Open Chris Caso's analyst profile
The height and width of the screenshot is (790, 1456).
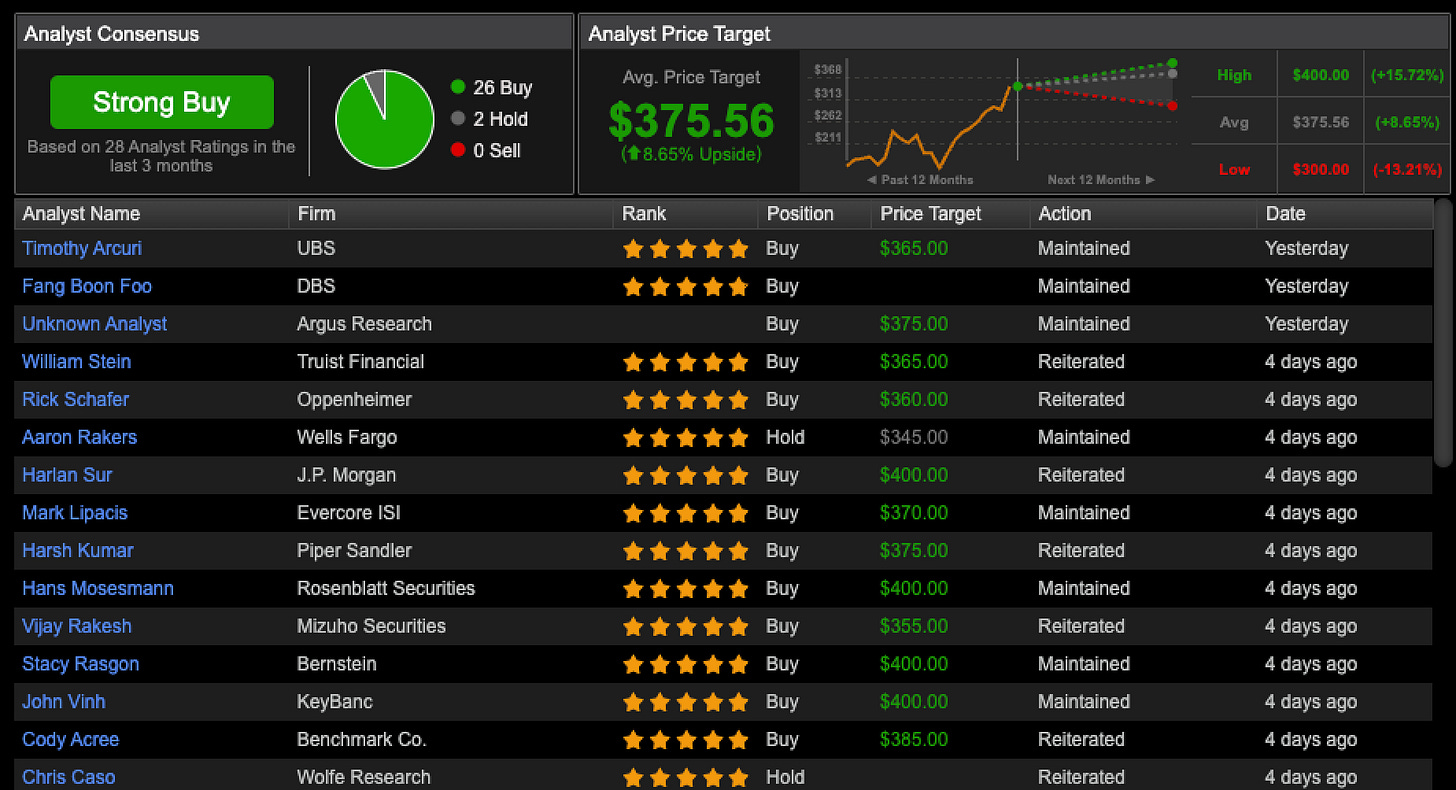click(68, 777)
